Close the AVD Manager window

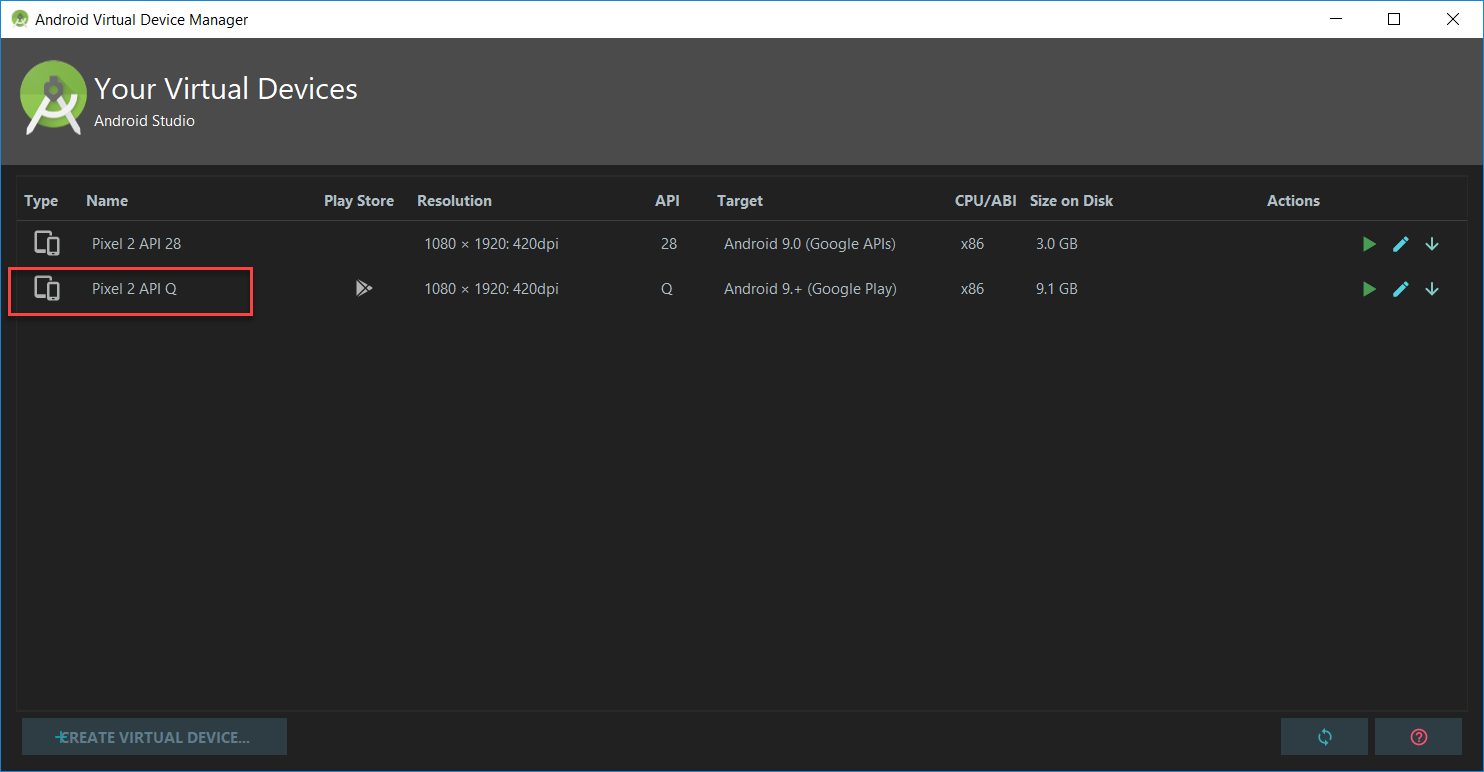(1452, 19)
